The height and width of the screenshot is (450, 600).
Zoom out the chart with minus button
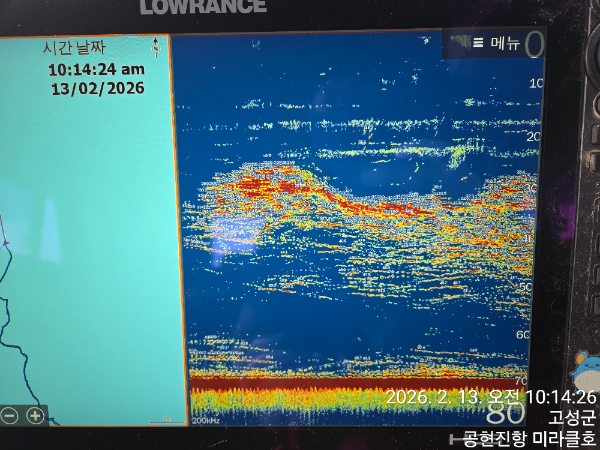click(x=9, y=415)
